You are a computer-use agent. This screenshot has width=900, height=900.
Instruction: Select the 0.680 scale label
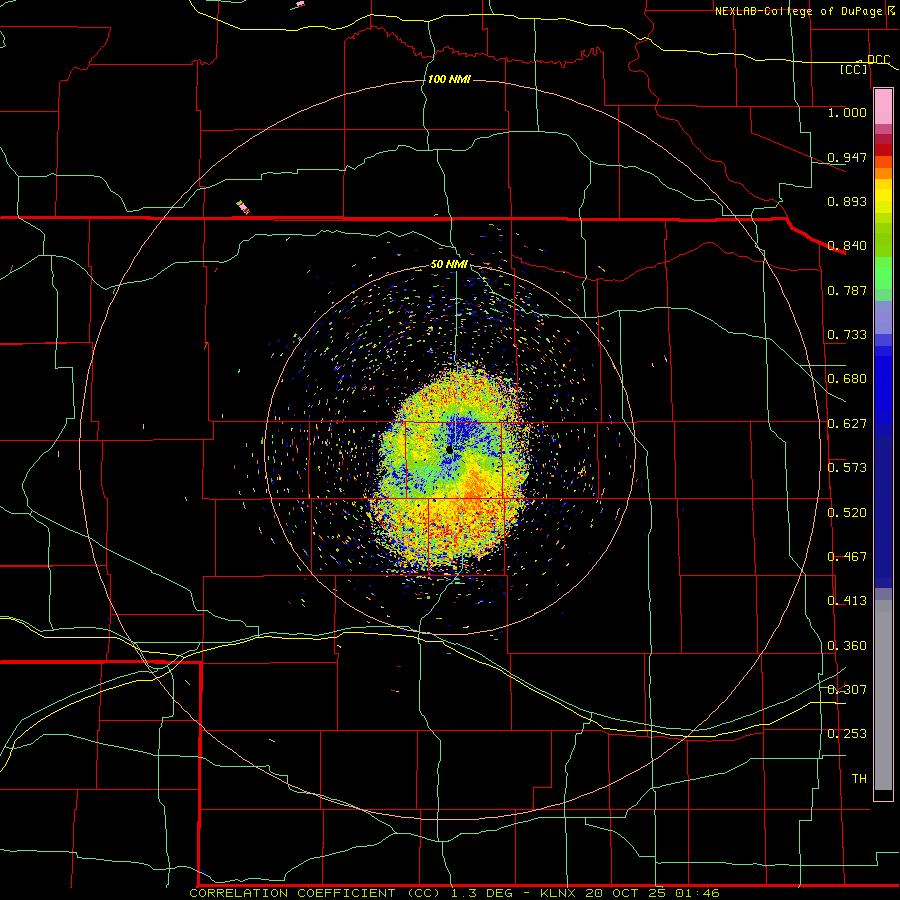[x=847, y=379]
